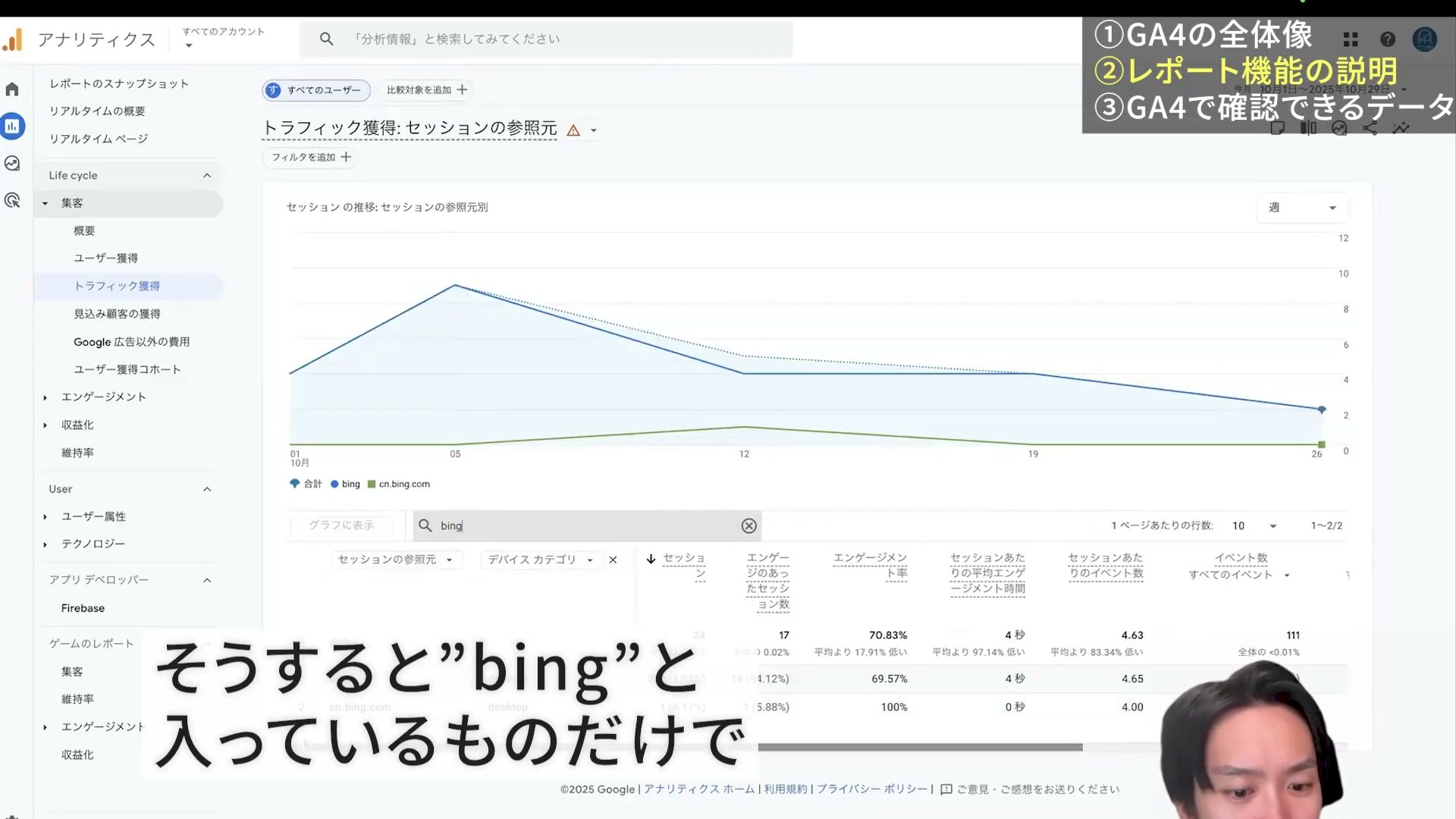Viewport: 1456px width, 819px height.
Task: Open 見込み顧客の獲得 report
Action: point(117,314)
